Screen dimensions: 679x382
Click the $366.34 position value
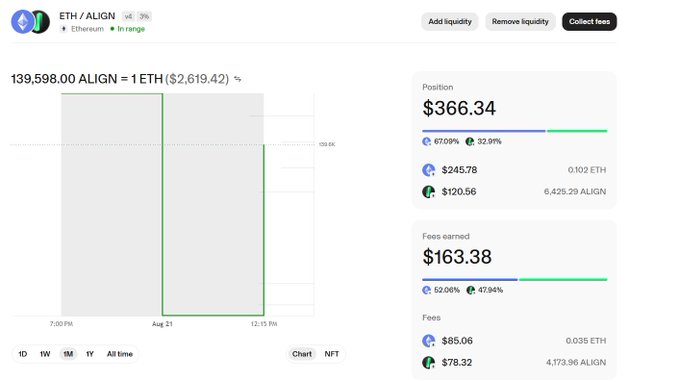point(459,108)
